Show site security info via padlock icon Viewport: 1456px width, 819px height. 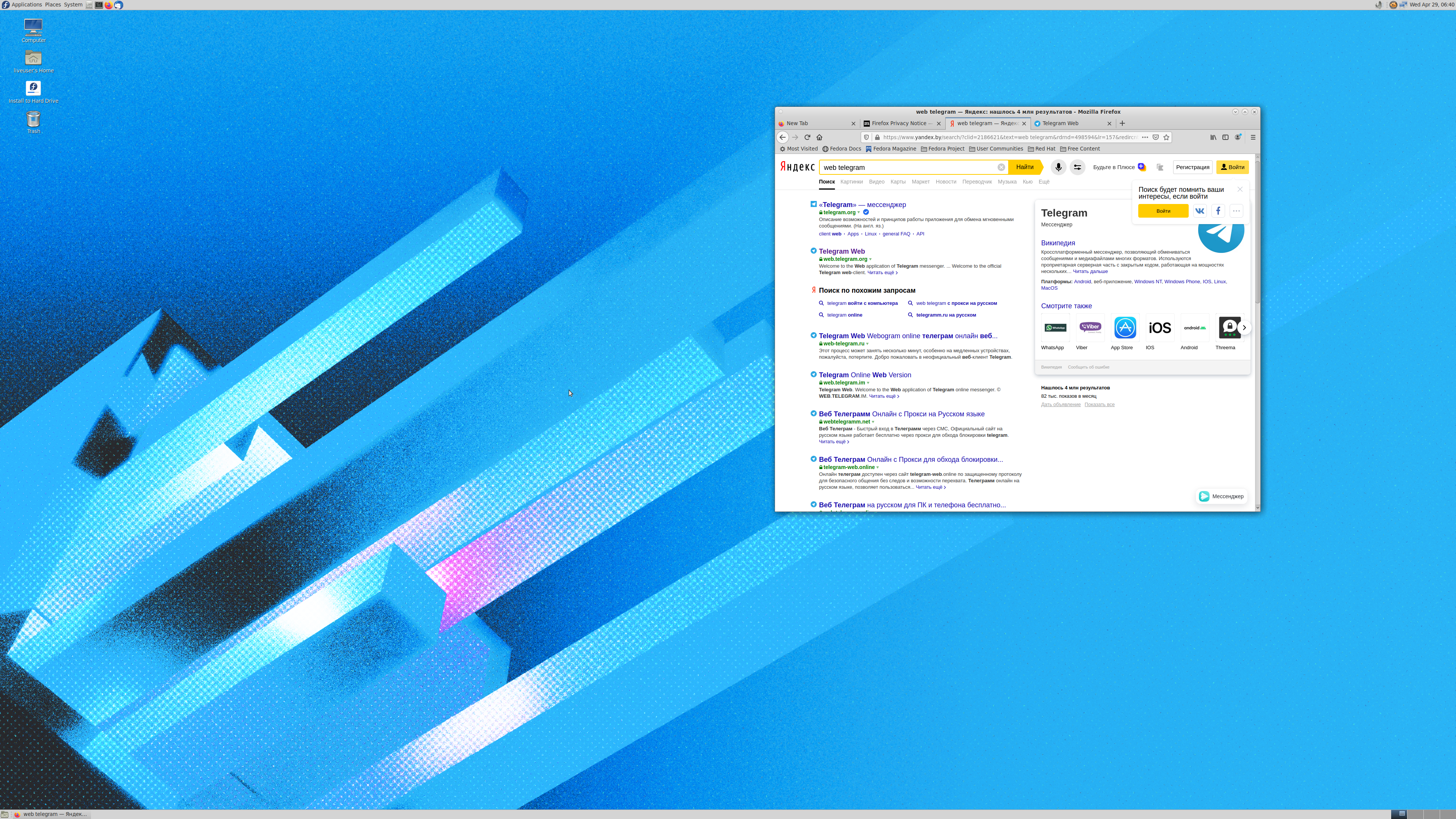pos(877,137)
